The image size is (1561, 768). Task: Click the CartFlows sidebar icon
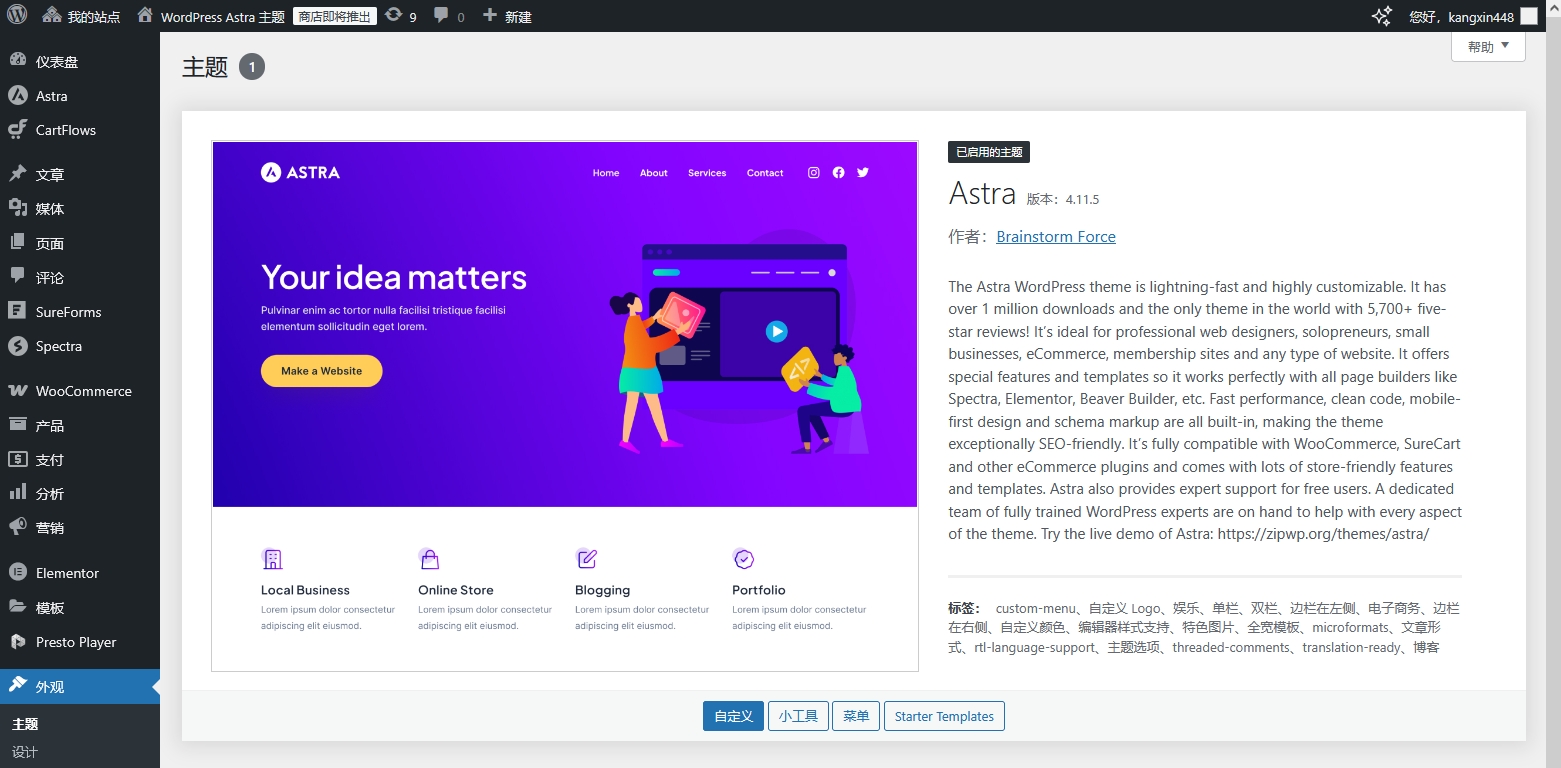pos(18,130)
